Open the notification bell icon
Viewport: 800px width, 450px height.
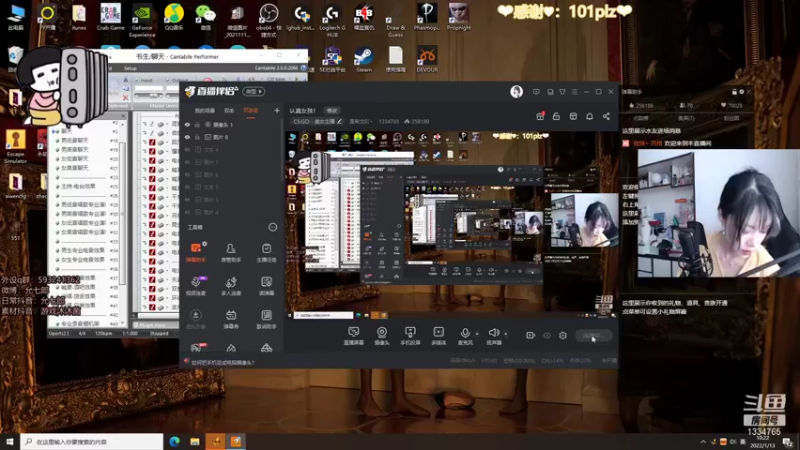click(589, 116)
